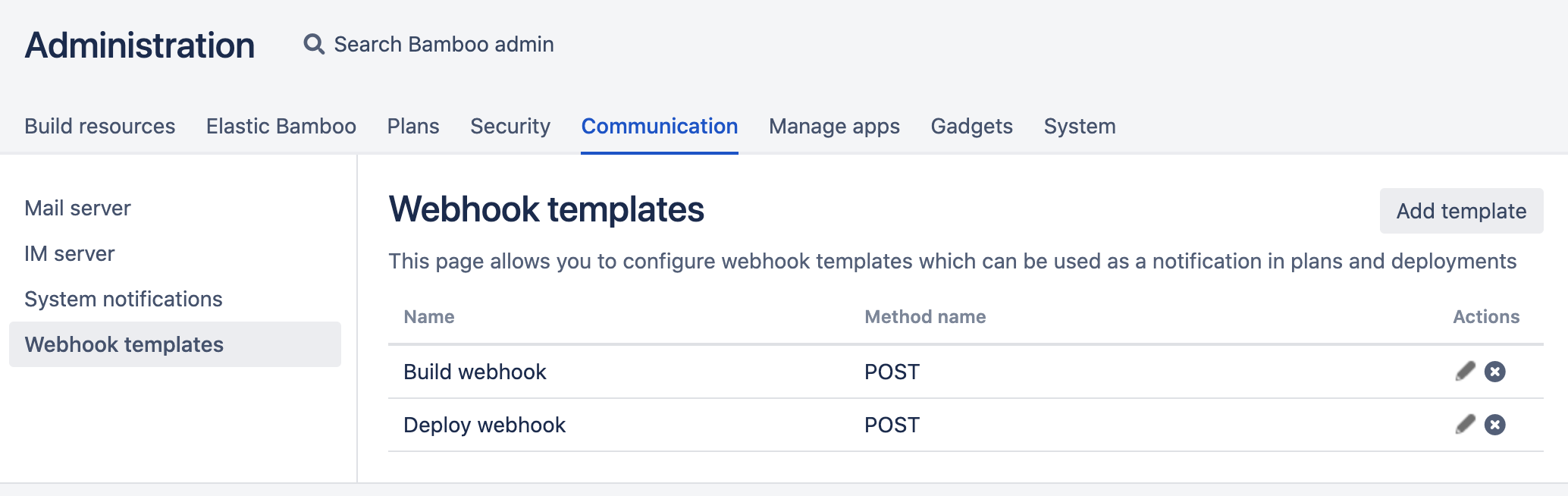This screenshot has width=1568, height=496.
Task: Open IM server in sidebar
Action: (70, 253)
